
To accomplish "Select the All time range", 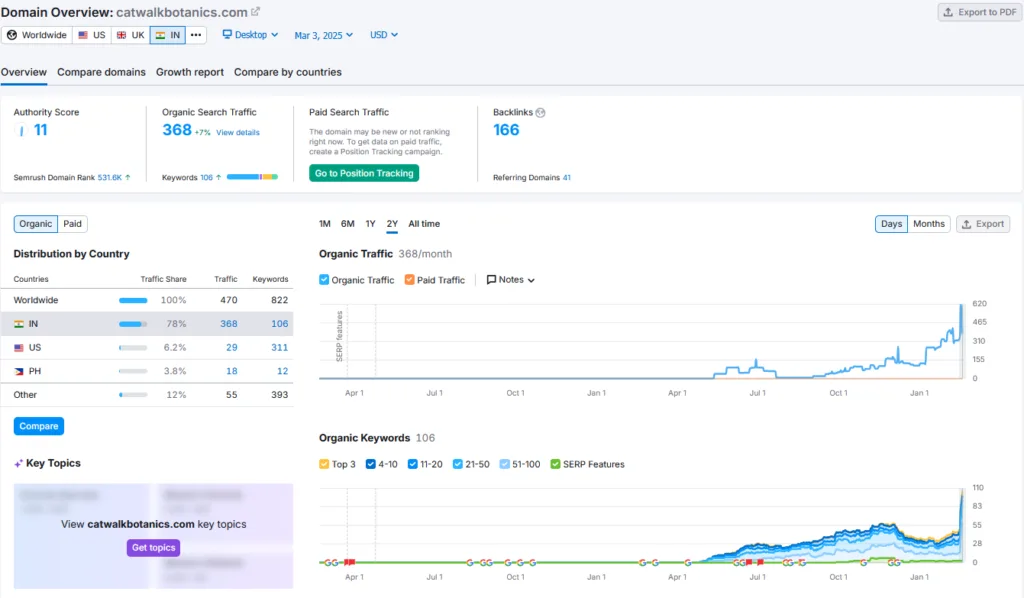I will click(x=424, y=224).
